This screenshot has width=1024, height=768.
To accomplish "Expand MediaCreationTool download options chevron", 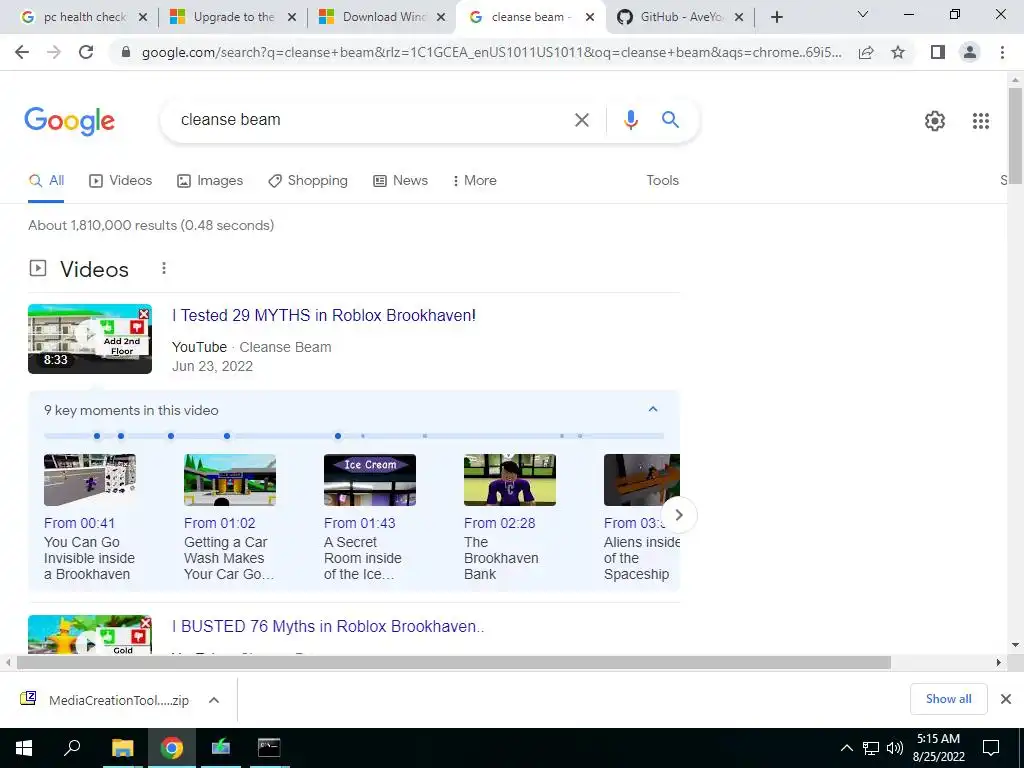I will [214, 700].
